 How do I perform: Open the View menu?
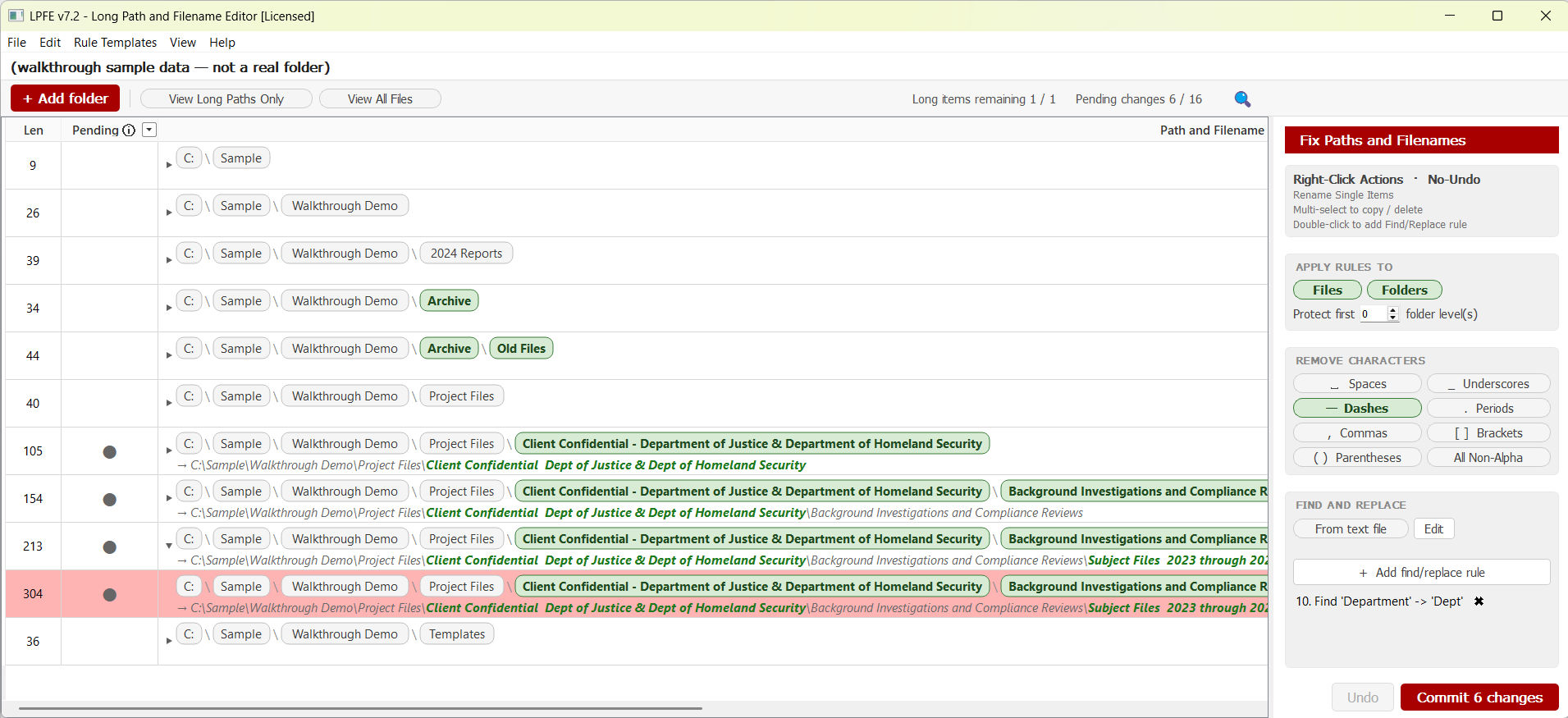click(x=182, y=43)
